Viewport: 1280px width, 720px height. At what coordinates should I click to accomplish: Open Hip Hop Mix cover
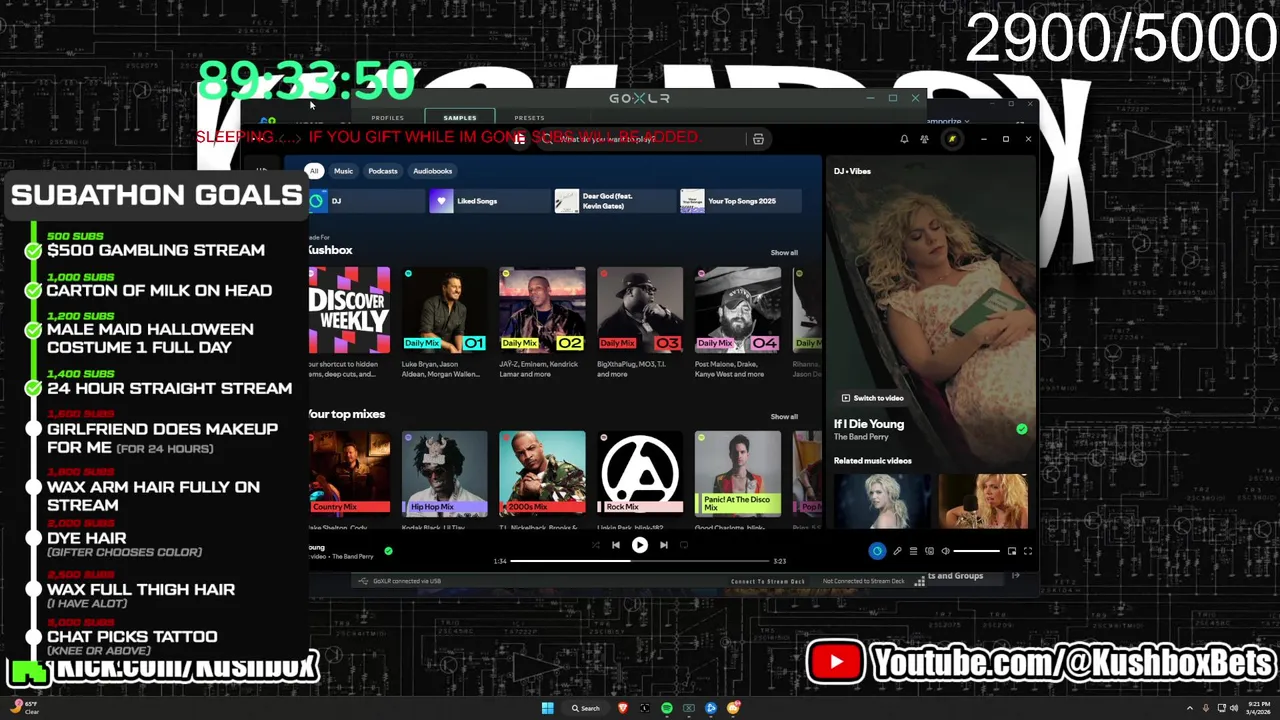444,473
